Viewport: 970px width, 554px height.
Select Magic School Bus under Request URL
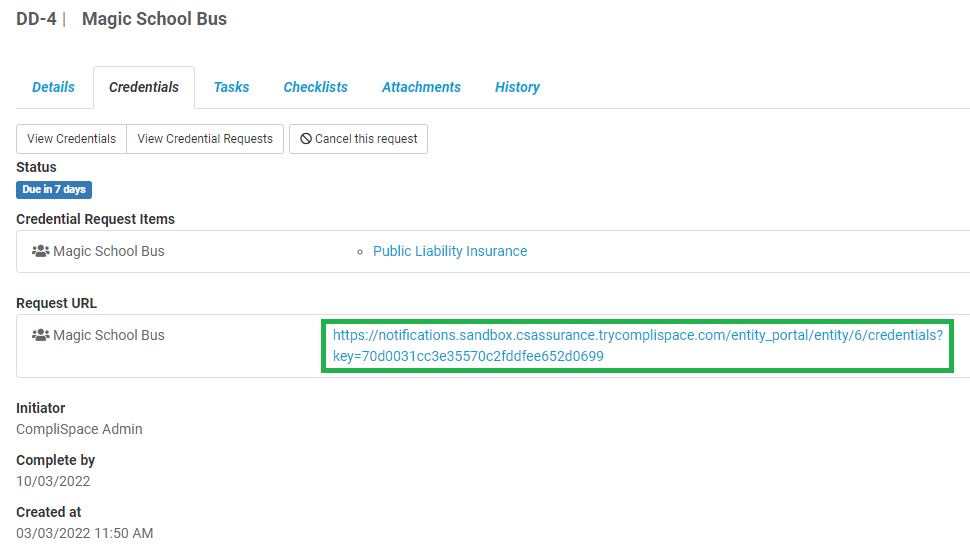click(x=109, y=335)
